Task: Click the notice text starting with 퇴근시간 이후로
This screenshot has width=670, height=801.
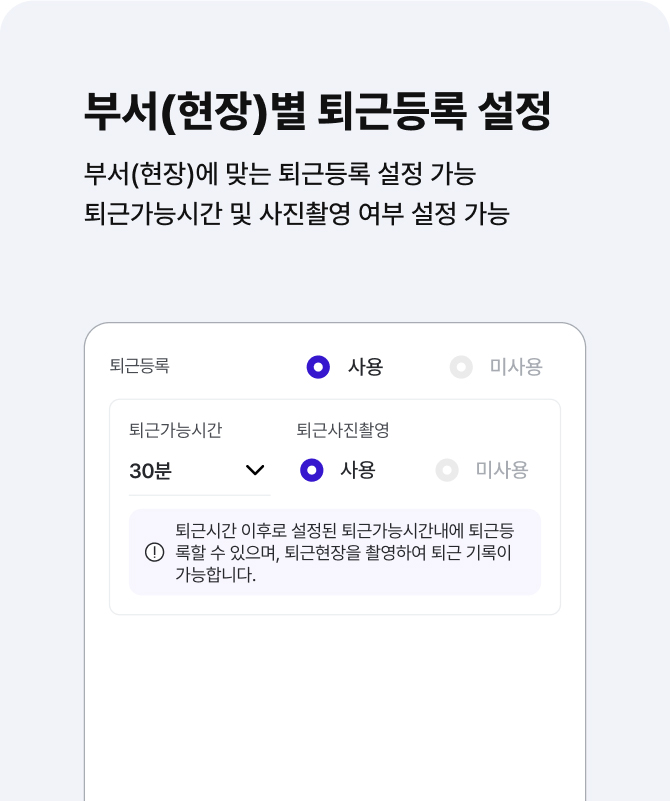Action: pos(343,552)
